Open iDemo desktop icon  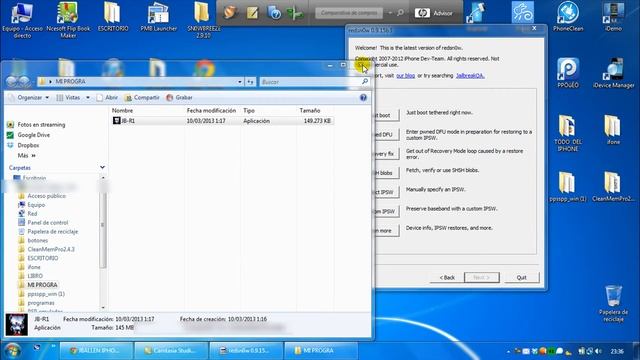click(x=613, y=17)
